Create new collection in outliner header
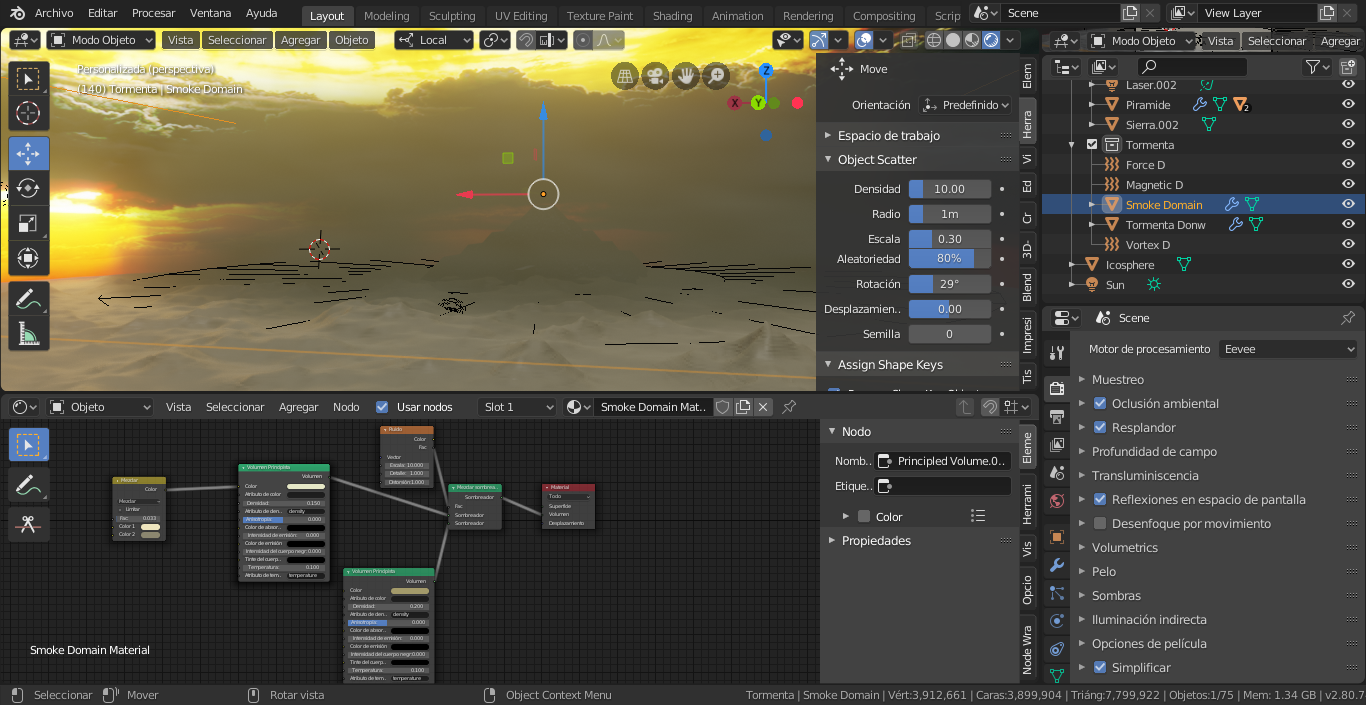This screenshot has width=1366, height=705. tap(1349, 67)
